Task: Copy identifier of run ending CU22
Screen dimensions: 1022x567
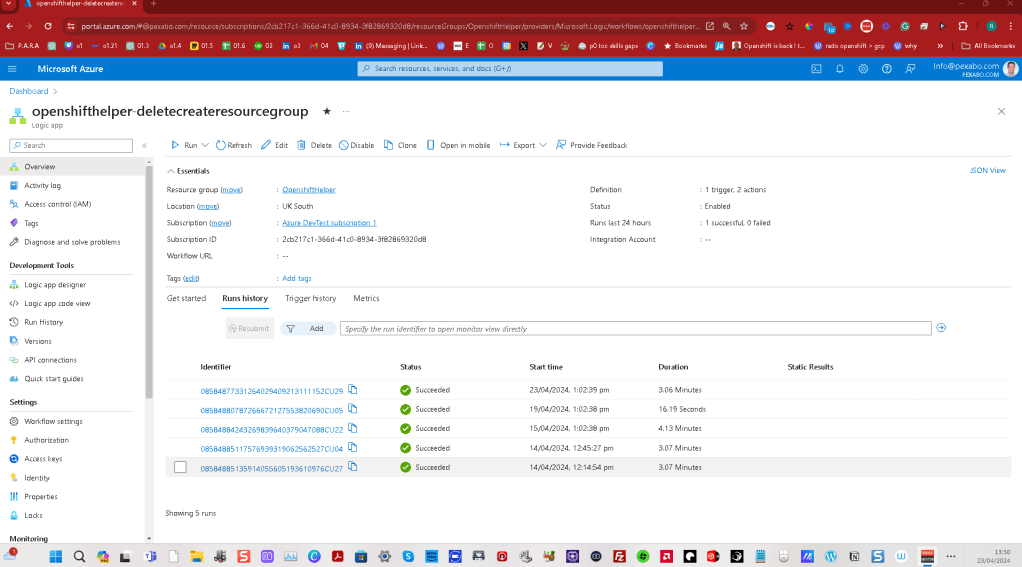Action: pyautogui.click(x=353, y=428)
